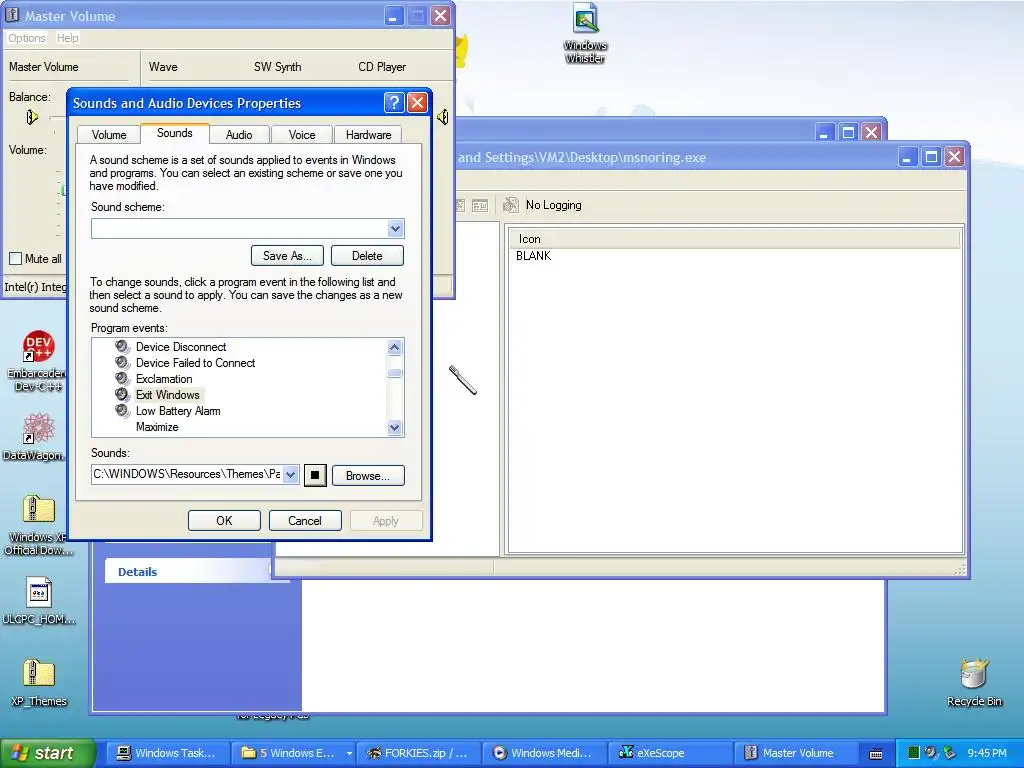Click the Icon column header in eXeScope
This screenshot has height=768, width=1024.
coord(735,239)
